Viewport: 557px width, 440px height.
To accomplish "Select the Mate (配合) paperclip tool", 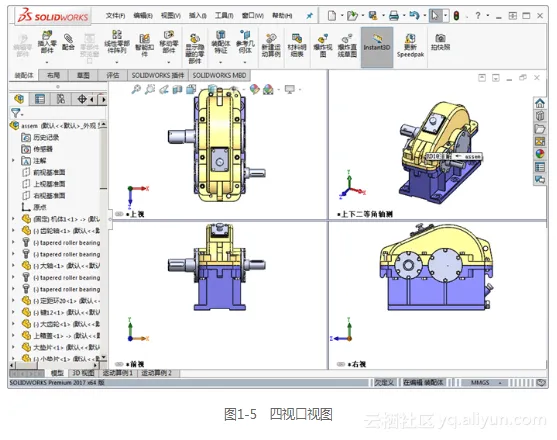I will pos(68,42).
